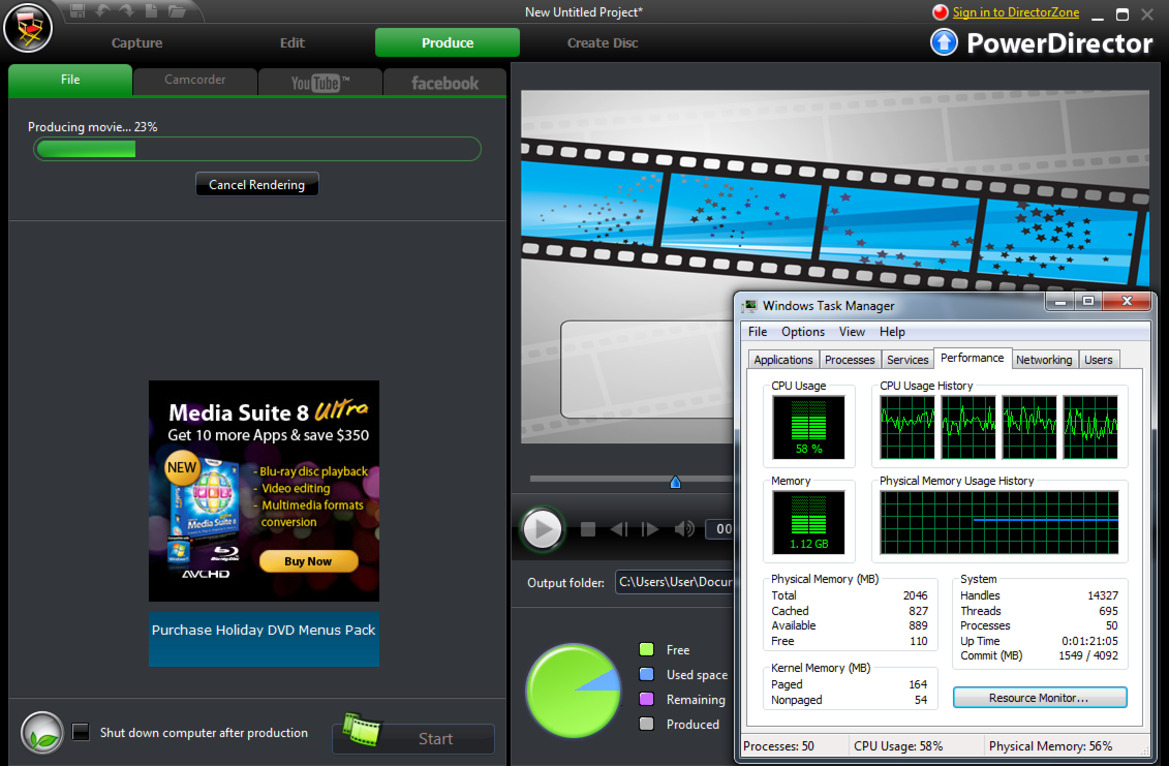Screen dimensions: 1169x766
Task: Select the Performance tab
Action: pos(972,358)
